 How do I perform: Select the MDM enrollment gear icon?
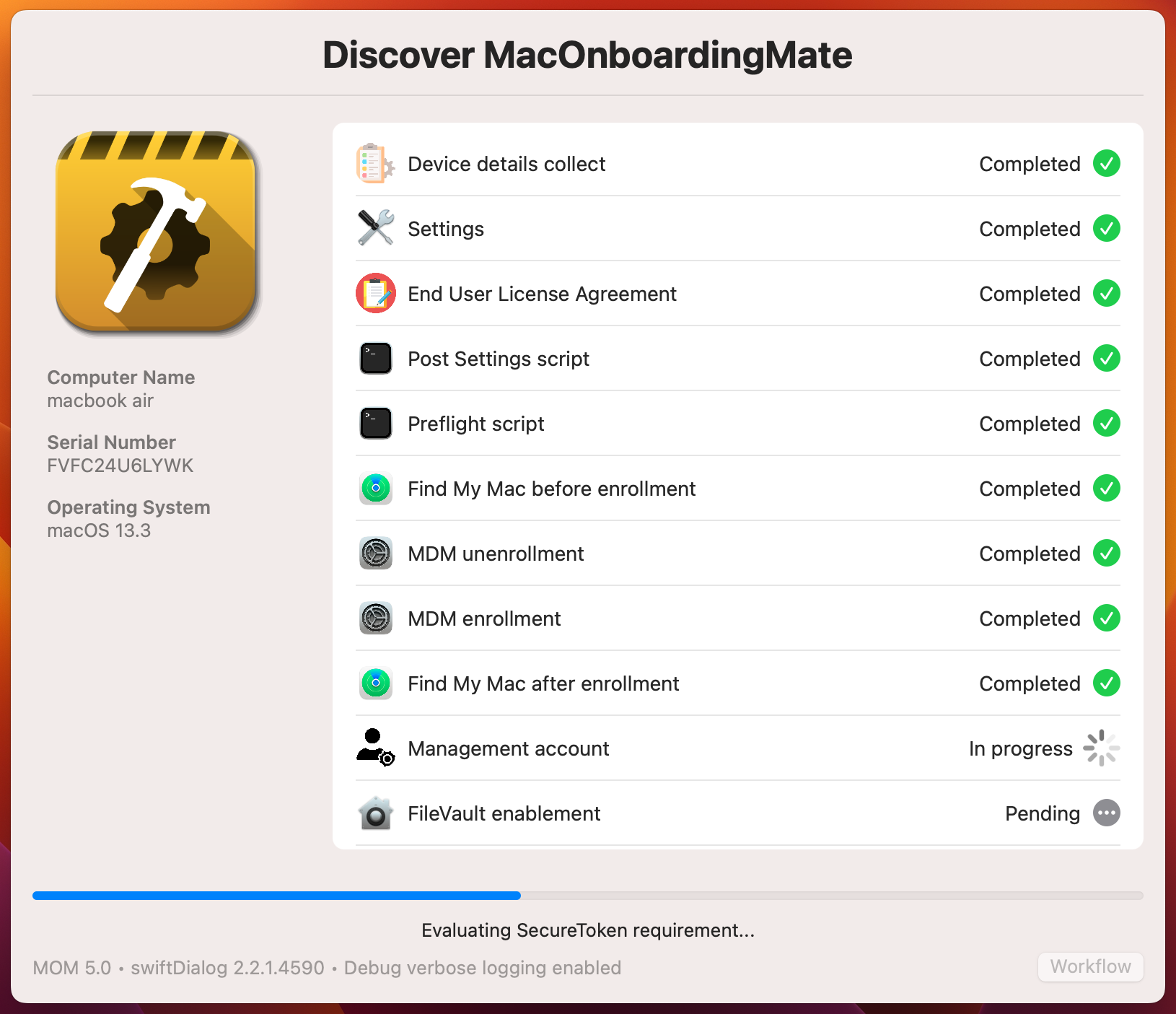tap(375, 619)
